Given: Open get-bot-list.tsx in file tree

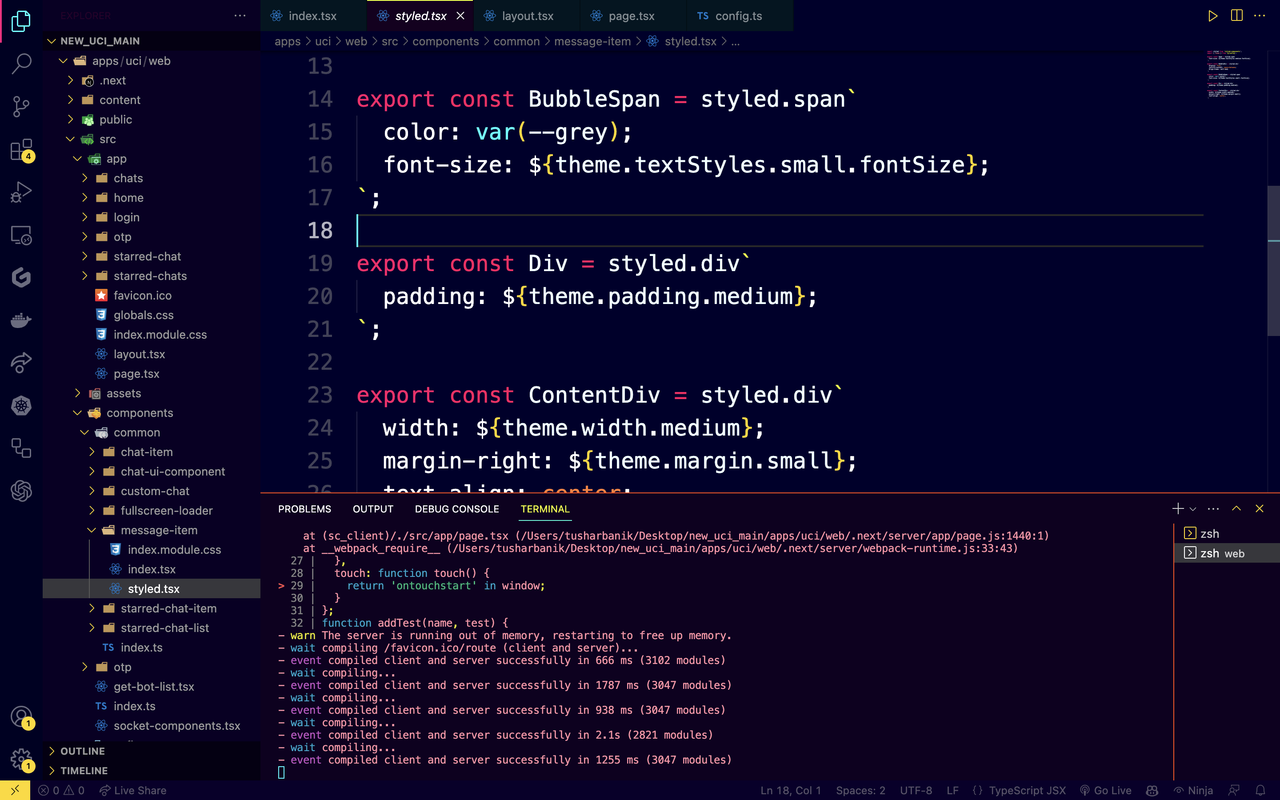Looking at the screenshot, I should pos(152,687).
